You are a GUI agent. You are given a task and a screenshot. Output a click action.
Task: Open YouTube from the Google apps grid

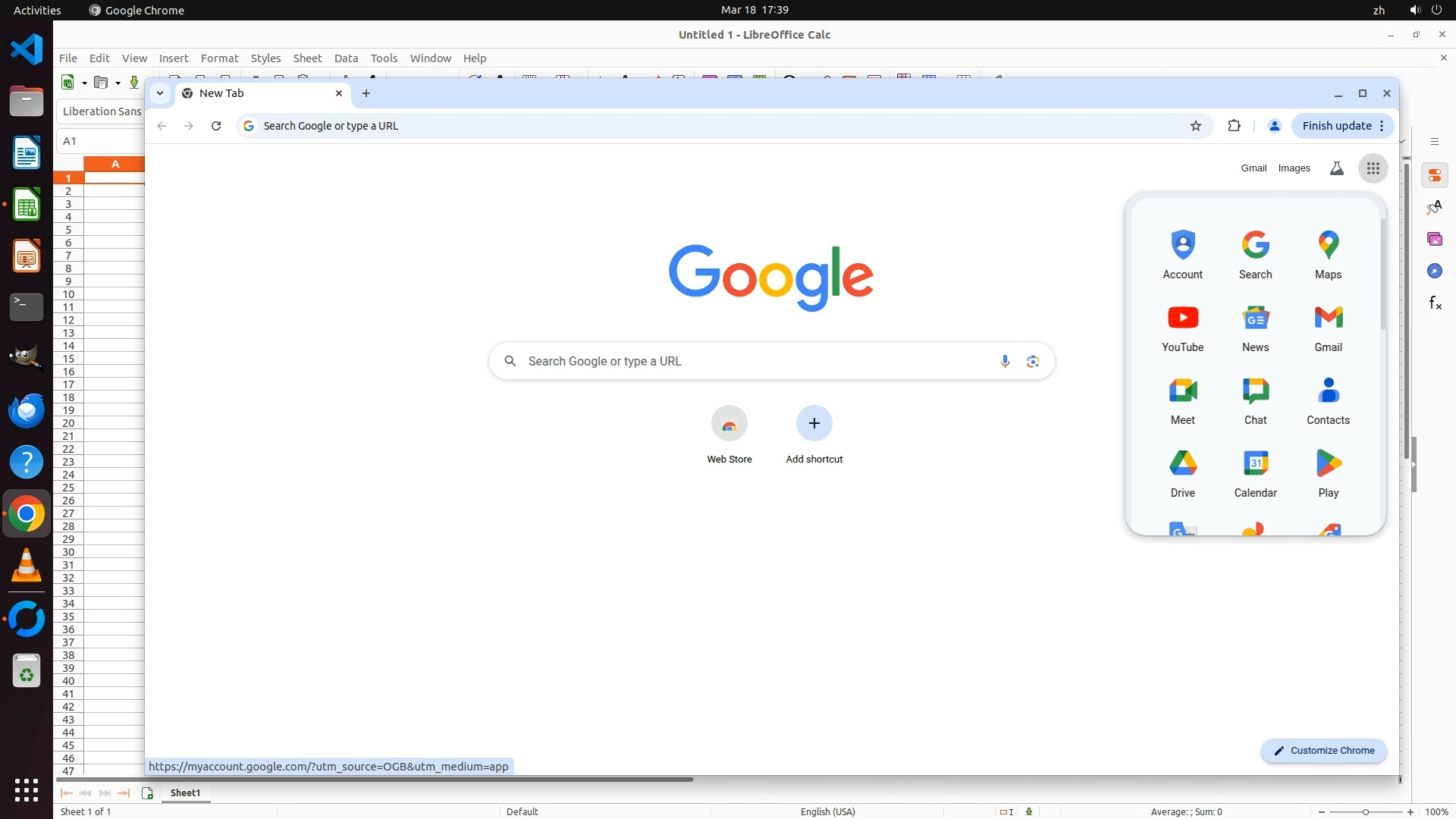click(1182, 328)
